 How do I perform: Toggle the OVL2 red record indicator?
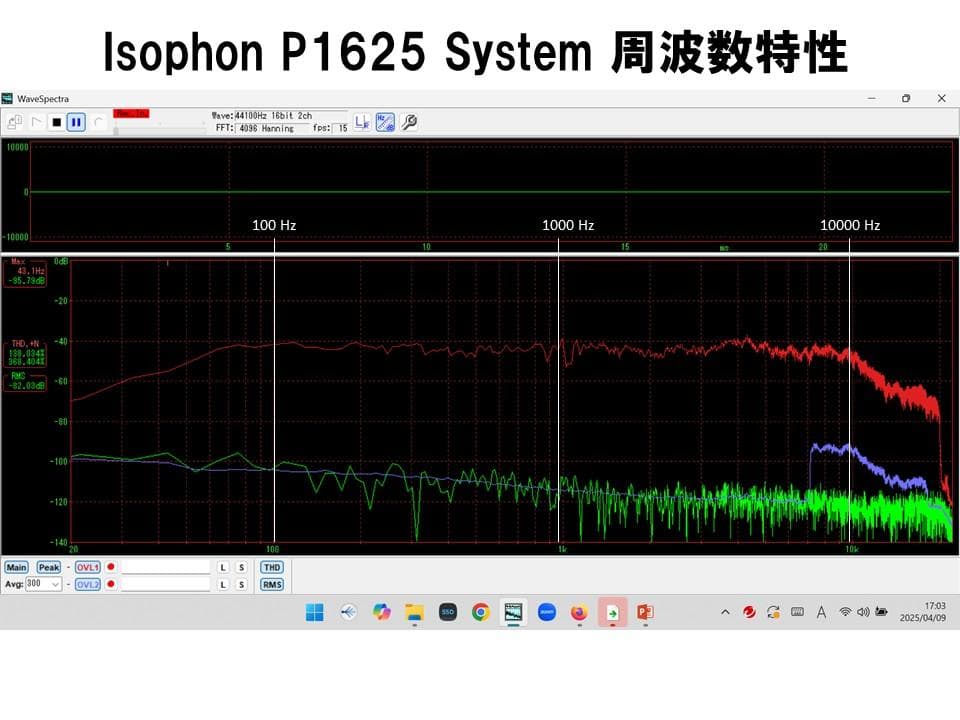pos(110,584)
